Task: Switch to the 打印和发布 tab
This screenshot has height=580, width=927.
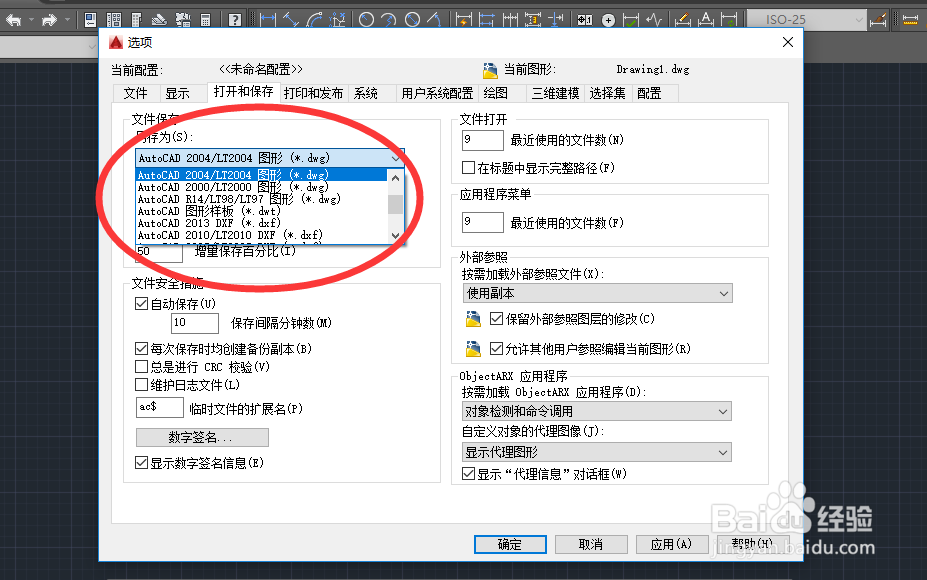Action: pyautogui.click(x=313, y=93)
